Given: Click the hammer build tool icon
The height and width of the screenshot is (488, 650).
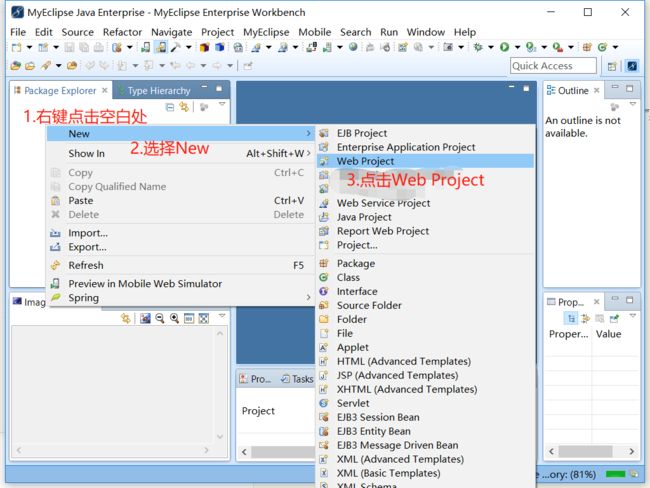Looking at the screenshot, I should pyautogui.click(x=176, y=47).
